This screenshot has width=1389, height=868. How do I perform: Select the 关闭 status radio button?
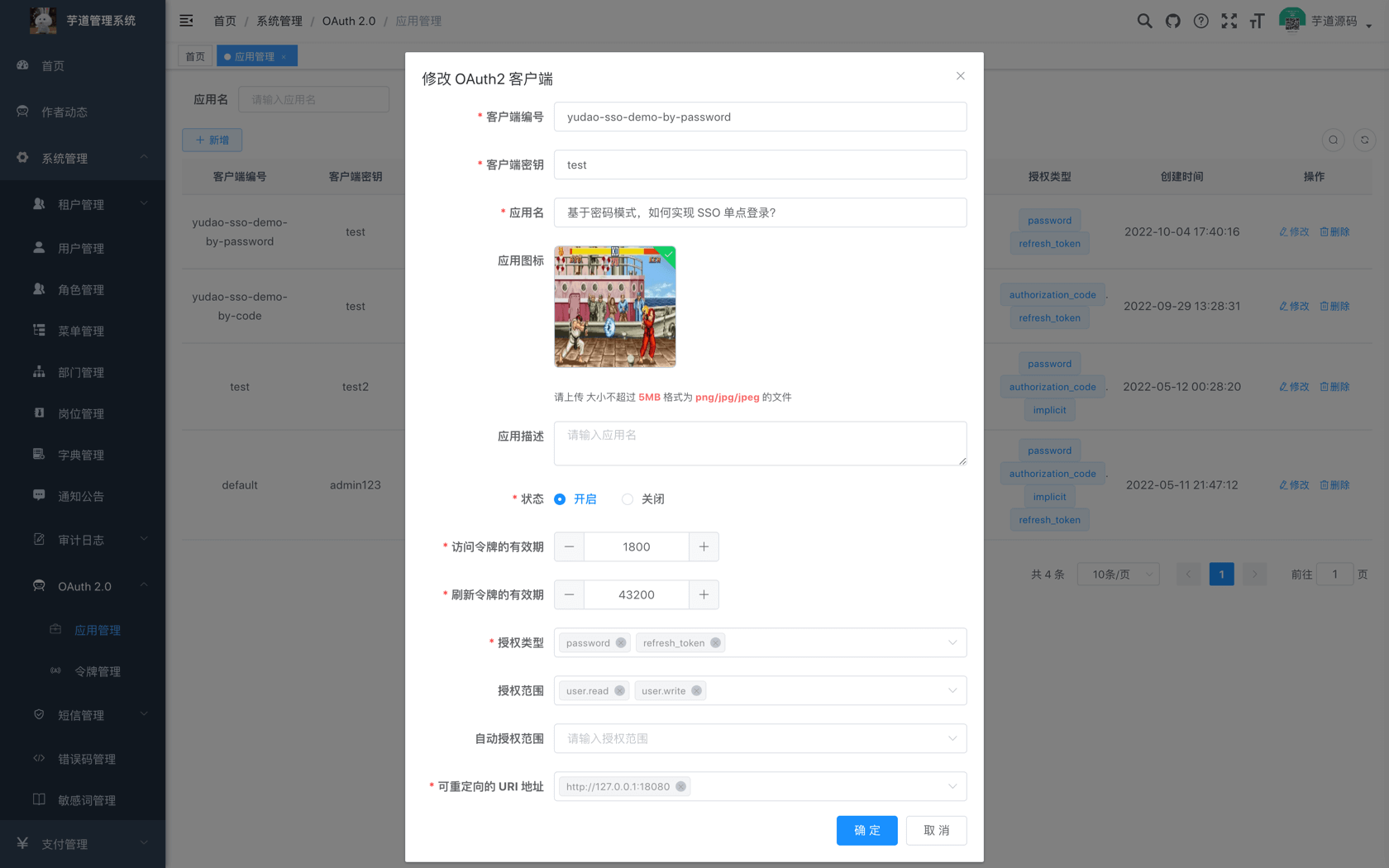coord(627,498)
